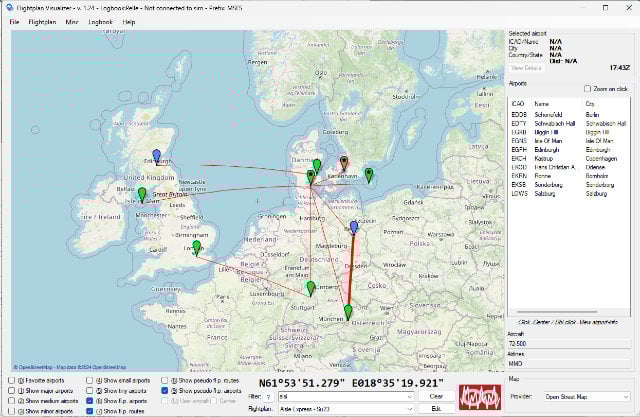Screen dimensions: 640x417
Task: Uncheck Show f.p. airports checkbox
Action: pos(89,401)
